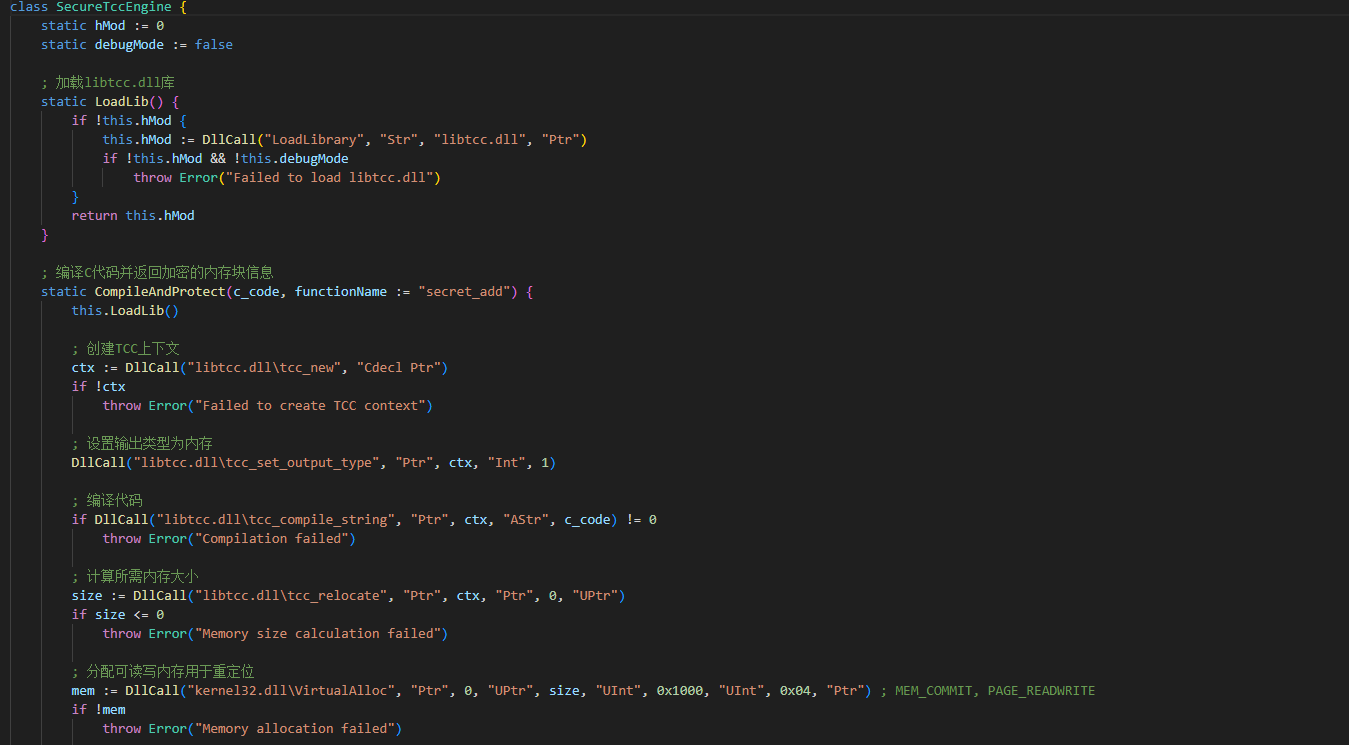Click the comment "; 计算所需内存大小"

(135, 577)
